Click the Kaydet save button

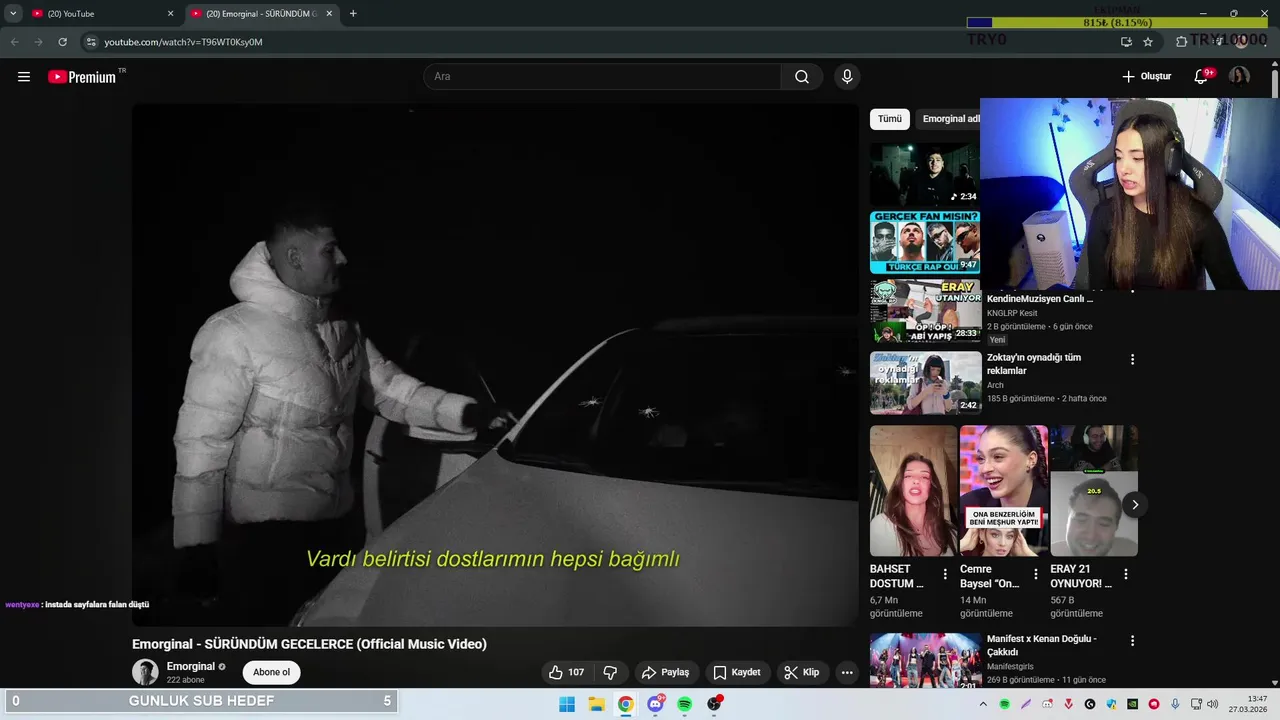pyautogui.click(x=737, y=673)
